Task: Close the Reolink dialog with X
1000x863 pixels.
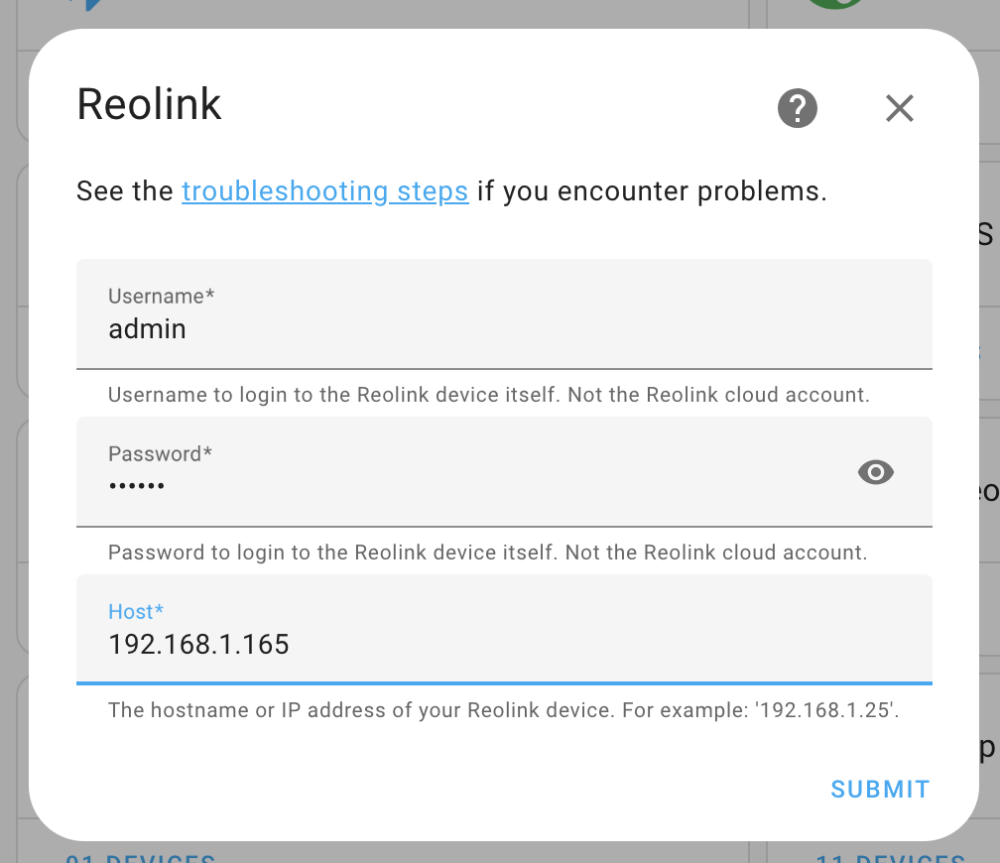Action: [899, 108]
